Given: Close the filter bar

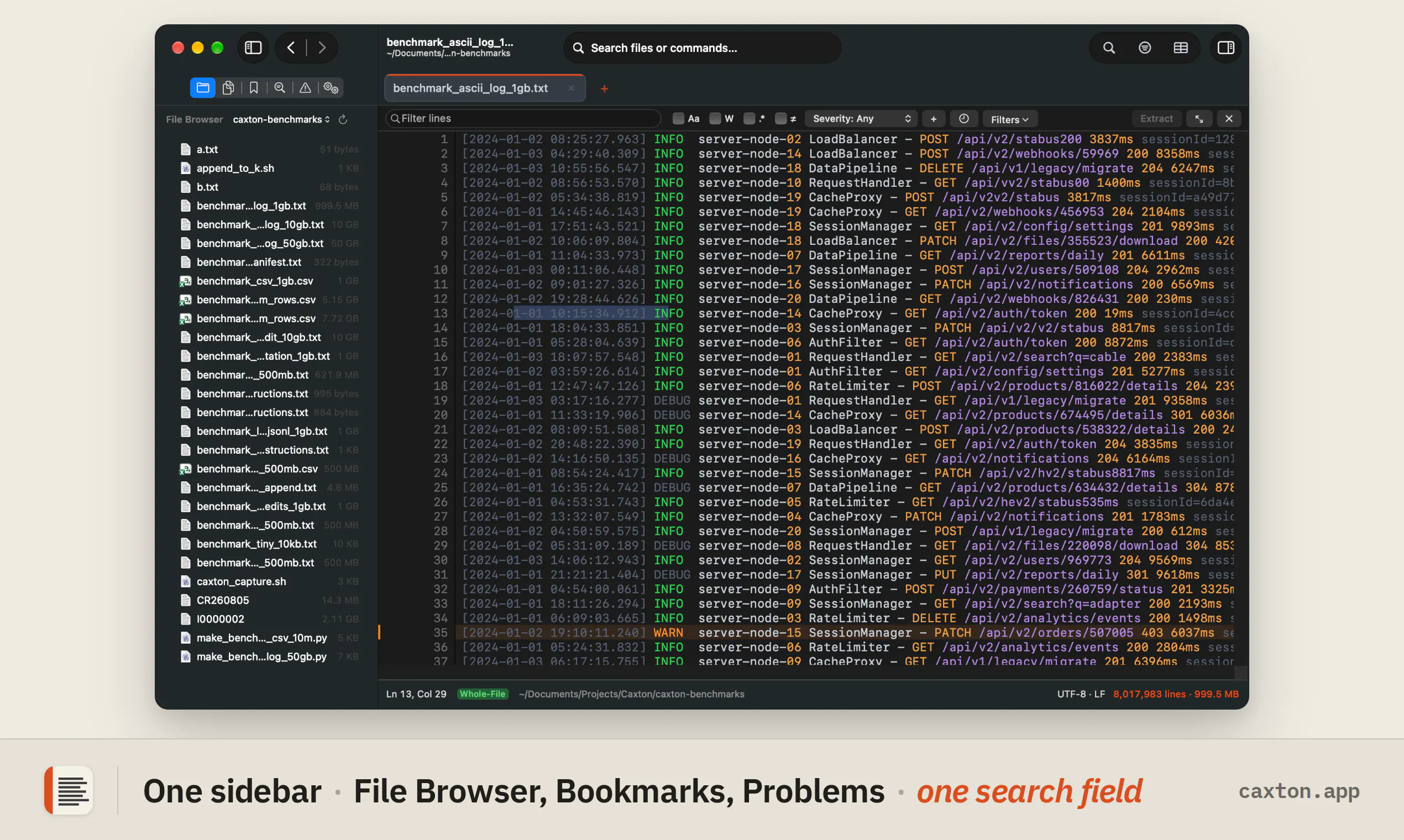Looking at the screenshot, I should coord(1228,119).
